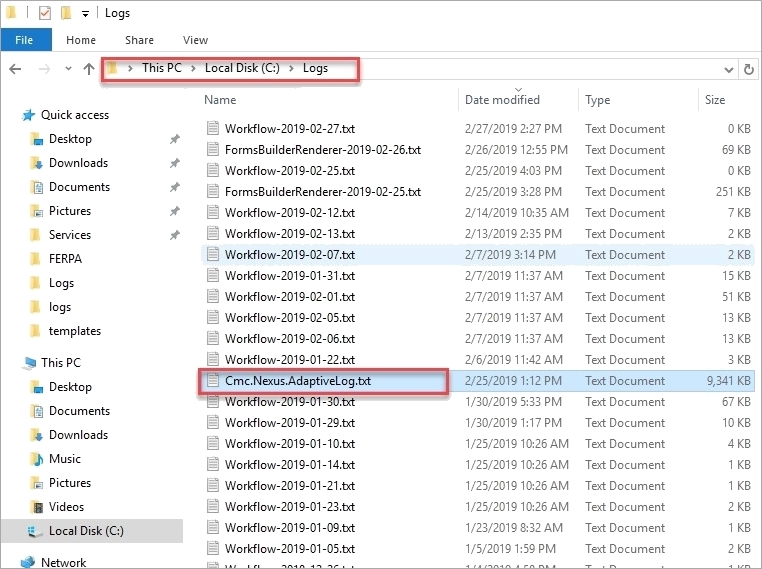Select This PC in navigation pane

[x=61, y=363]
